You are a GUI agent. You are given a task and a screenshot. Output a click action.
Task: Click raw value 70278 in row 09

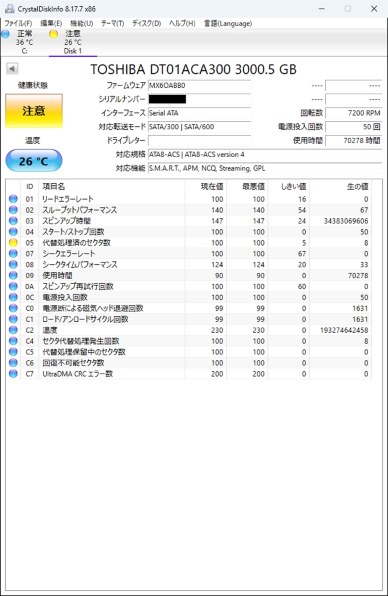pyautogui.click(x=358, y=275)
